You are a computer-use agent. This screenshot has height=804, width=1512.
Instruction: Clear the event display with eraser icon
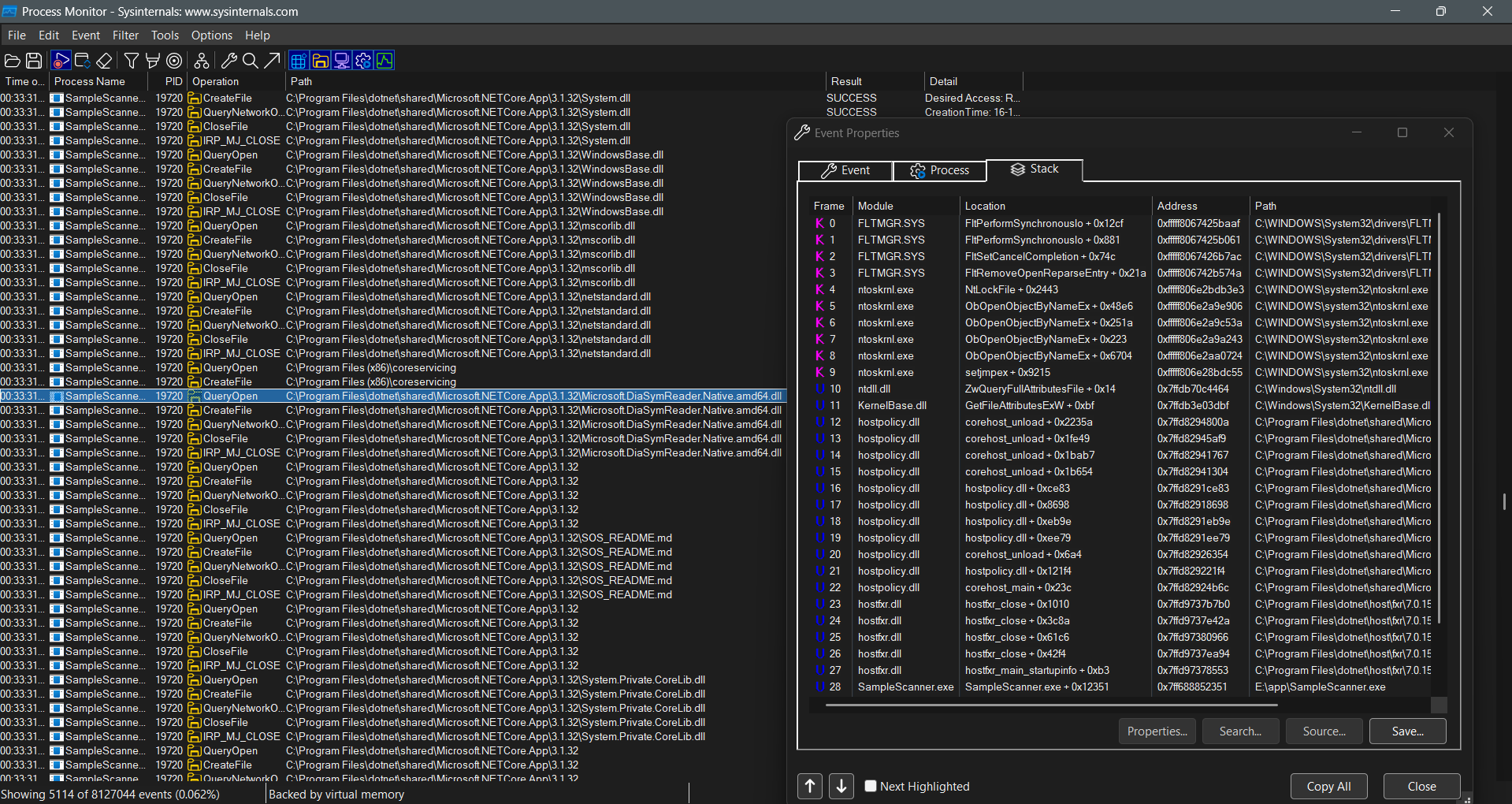pos(104,61)
